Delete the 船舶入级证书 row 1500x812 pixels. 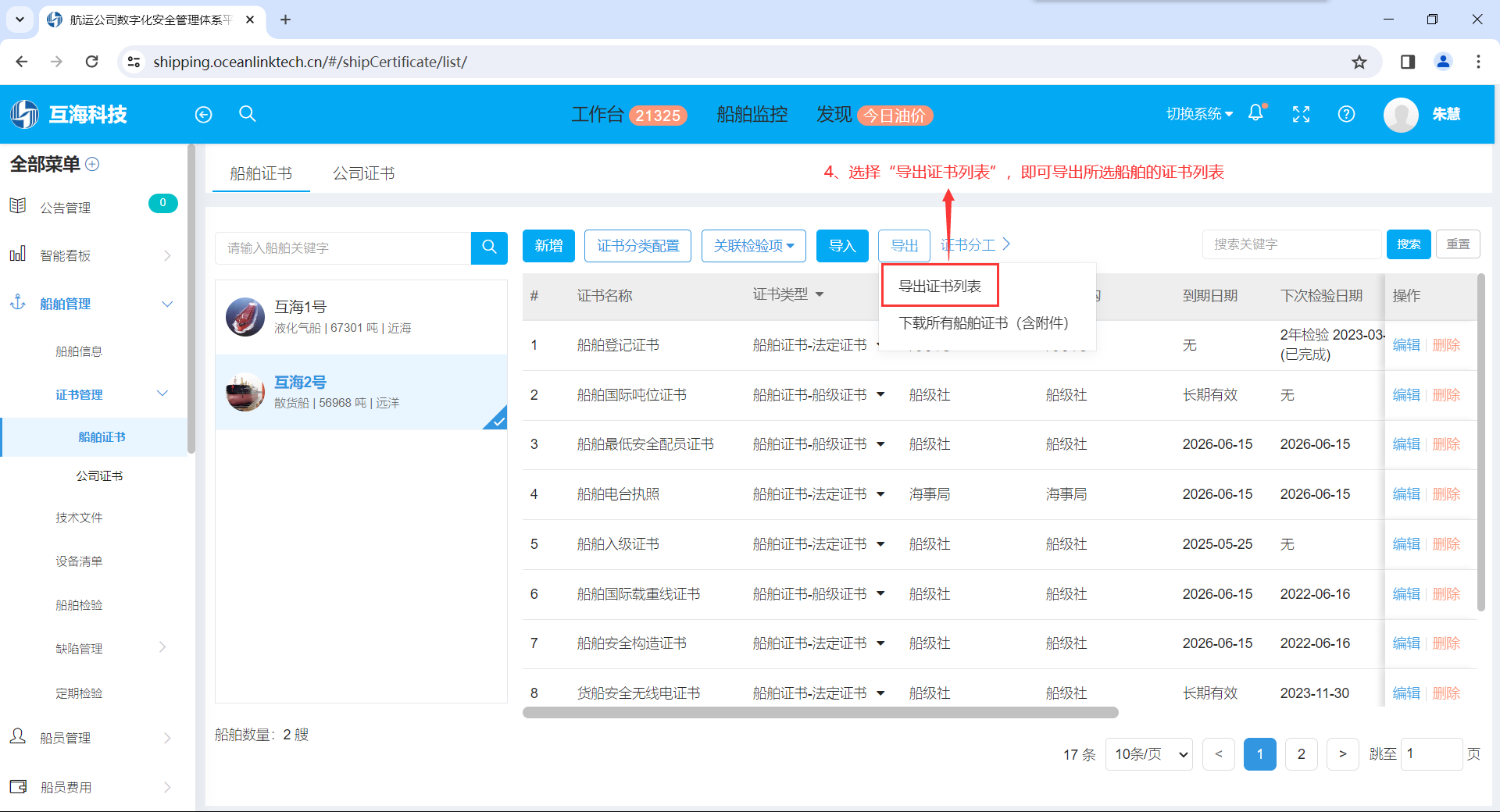tap(1446, 544)
